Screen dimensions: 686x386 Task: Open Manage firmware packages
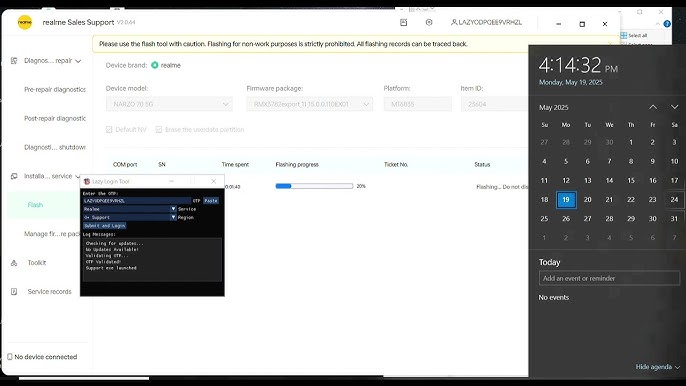click(52, 234)
